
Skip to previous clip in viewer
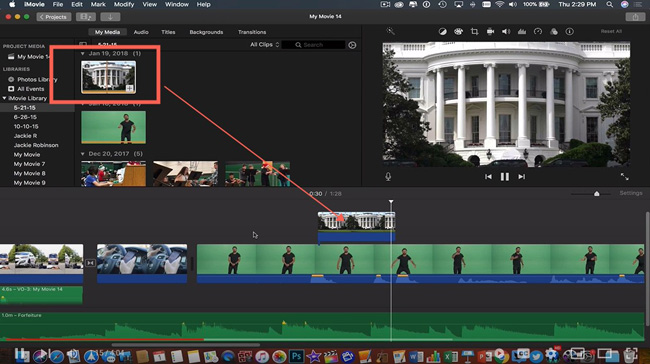coord(488,177)
